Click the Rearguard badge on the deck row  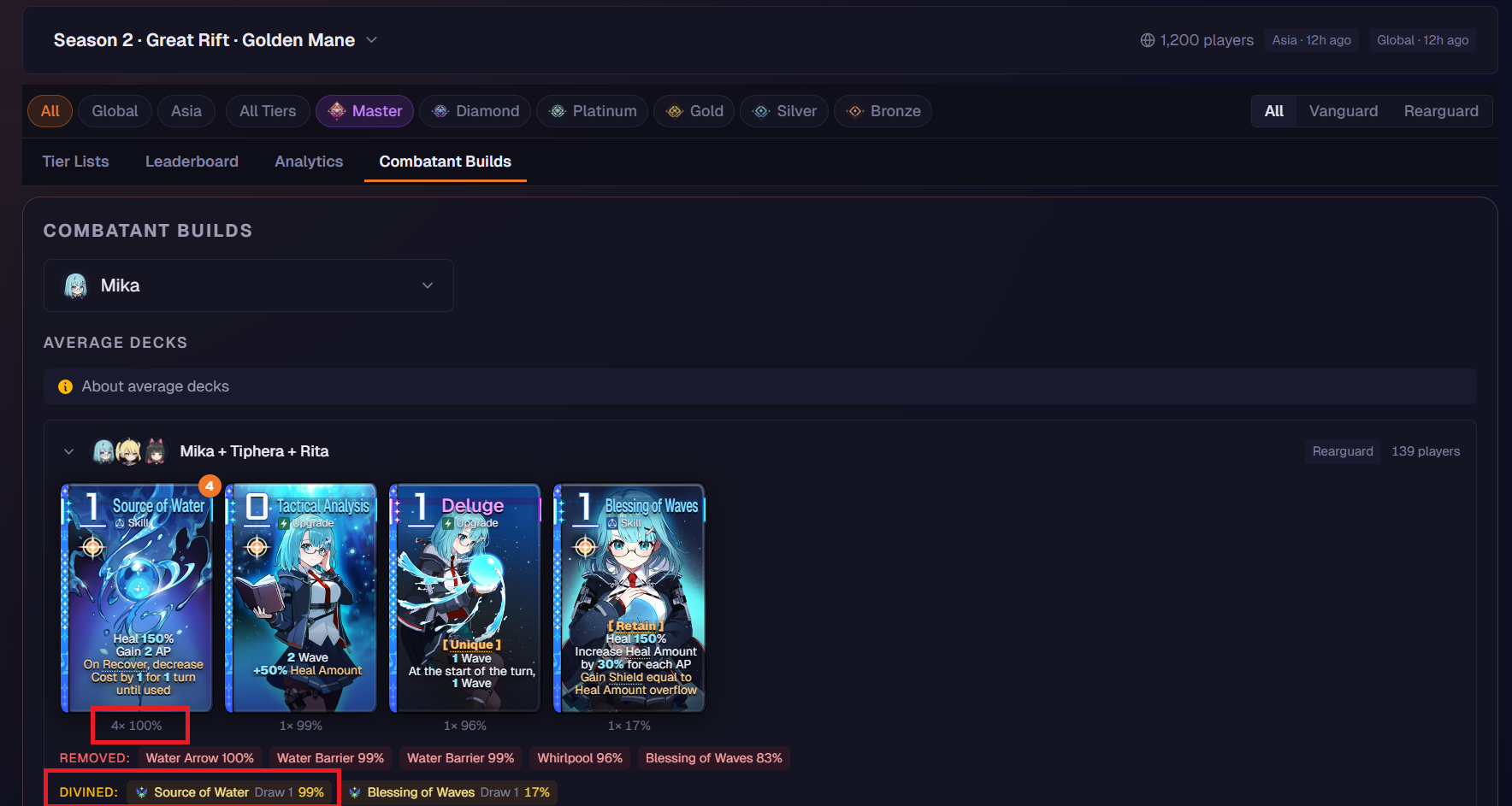click(x=1343, y=451)
